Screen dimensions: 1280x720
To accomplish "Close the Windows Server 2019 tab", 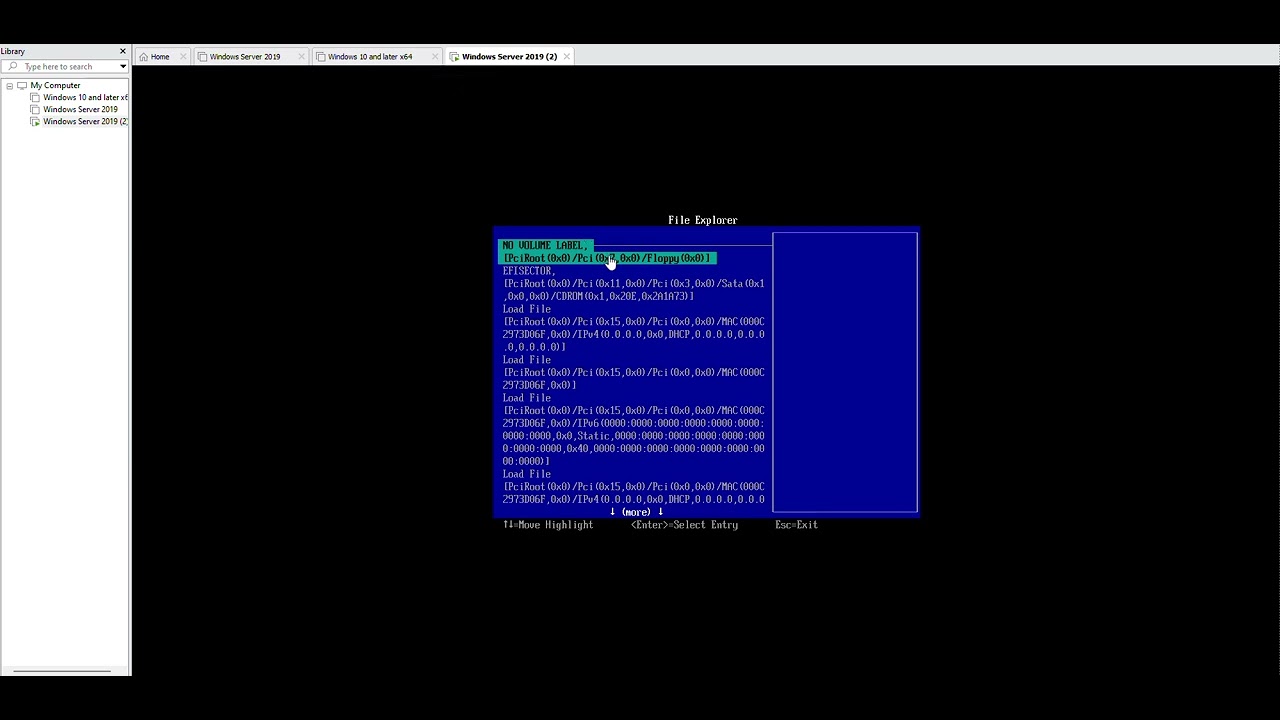I will [x=301, y=57].
